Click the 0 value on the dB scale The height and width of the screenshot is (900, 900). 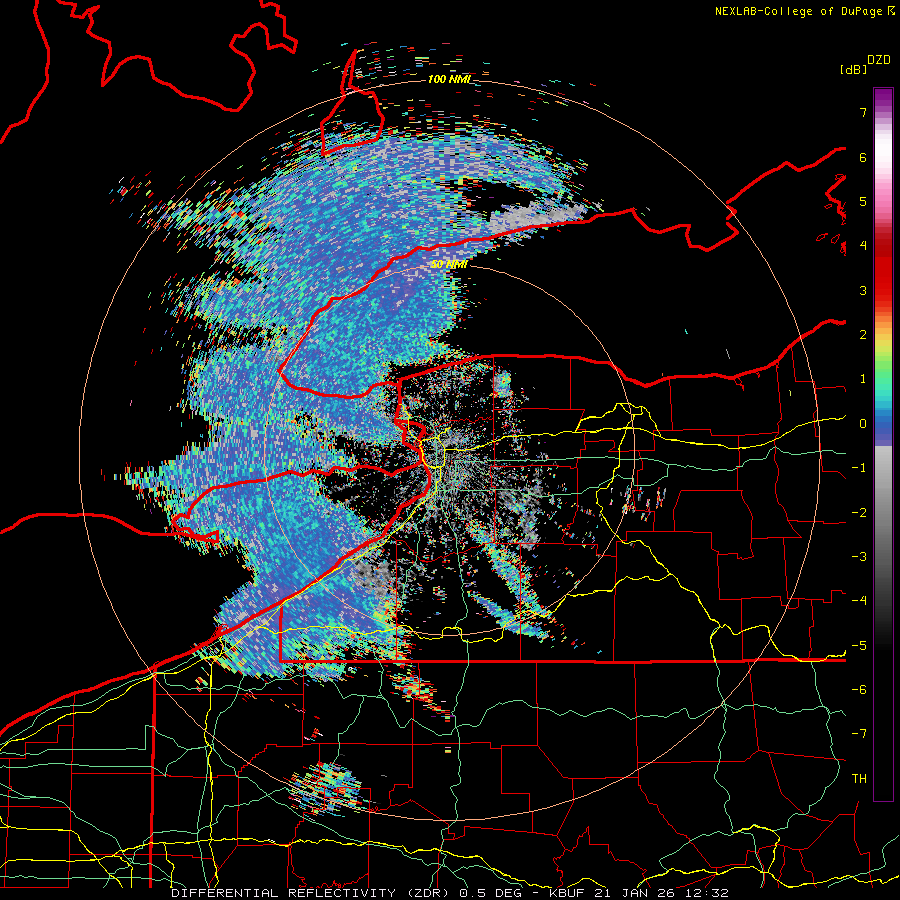863,424
